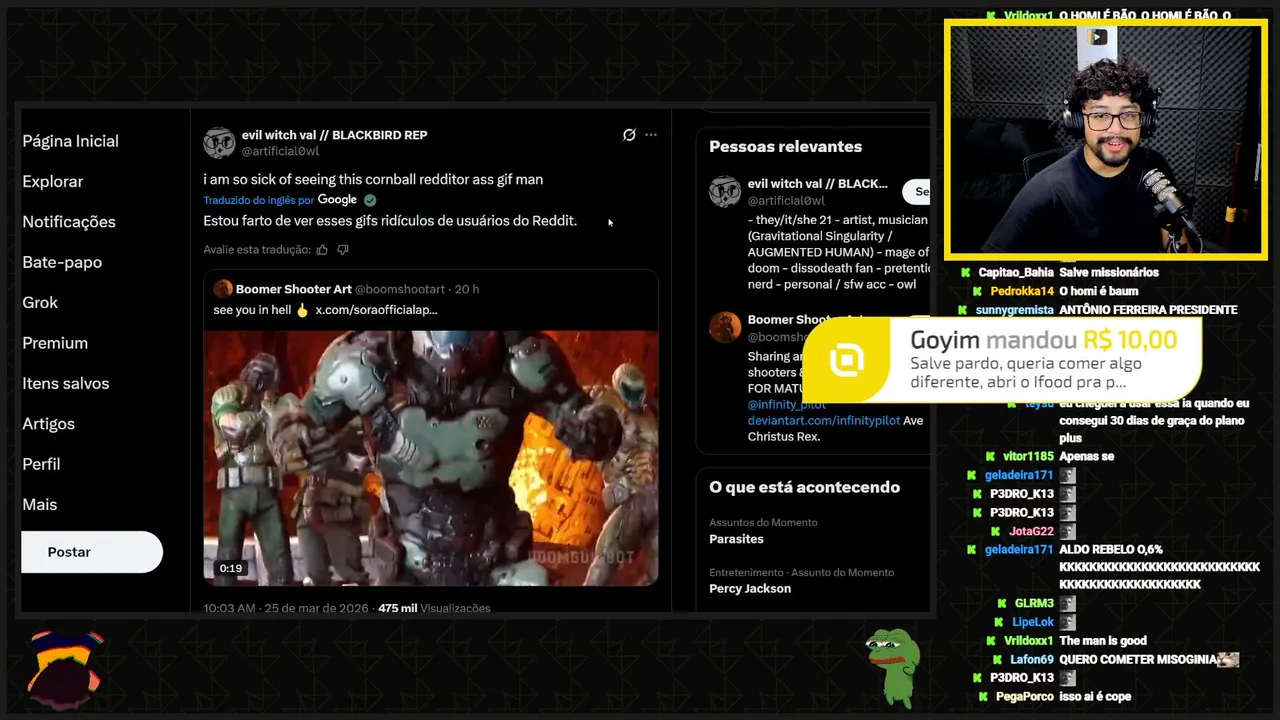
Task: Open Artigos section
Action: (48, 424)
